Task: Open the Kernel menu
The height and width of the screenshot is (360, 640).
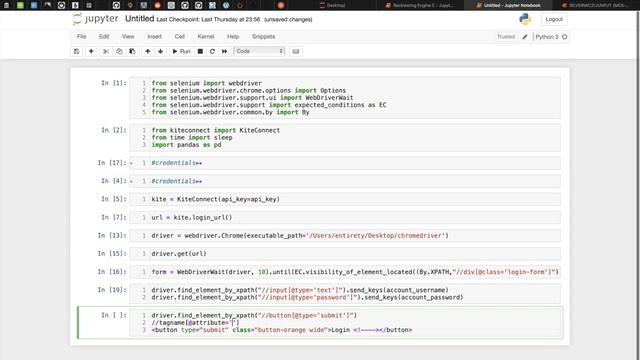Action: (206, 37)
